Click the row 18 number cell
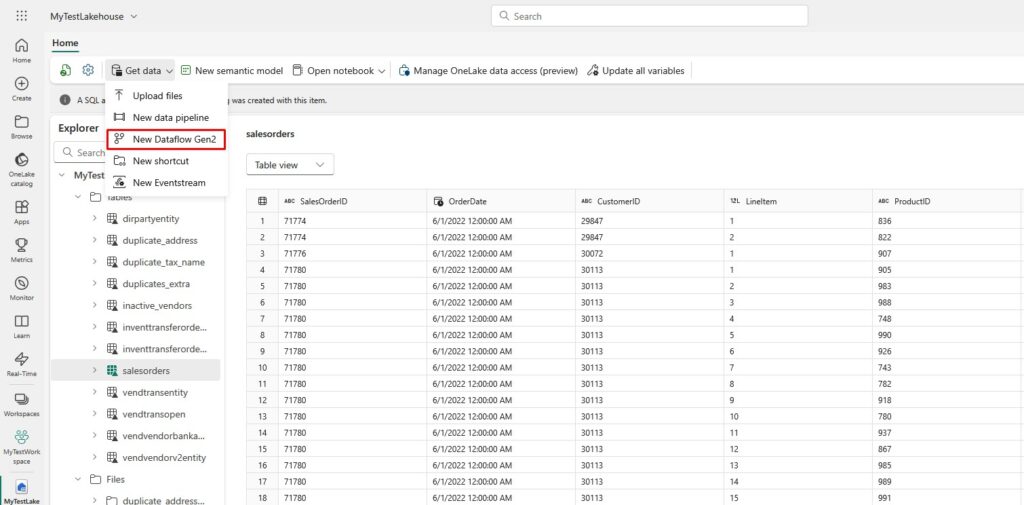This screenshot has width=1024, height=505. [x=262, y=498]
